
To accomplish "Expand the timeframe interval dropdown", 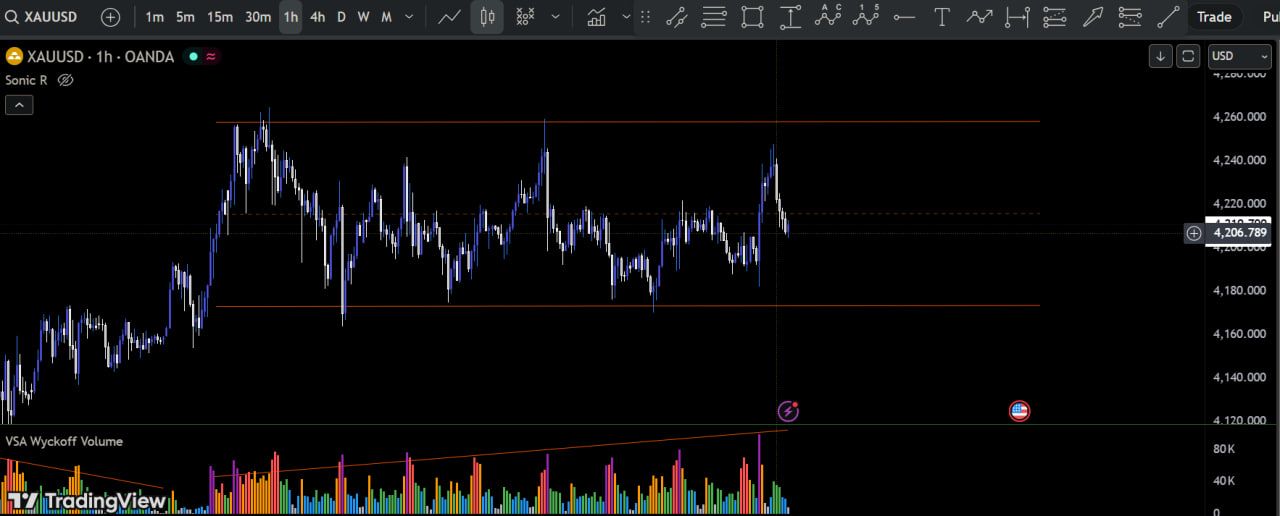I will pos(409,17).
